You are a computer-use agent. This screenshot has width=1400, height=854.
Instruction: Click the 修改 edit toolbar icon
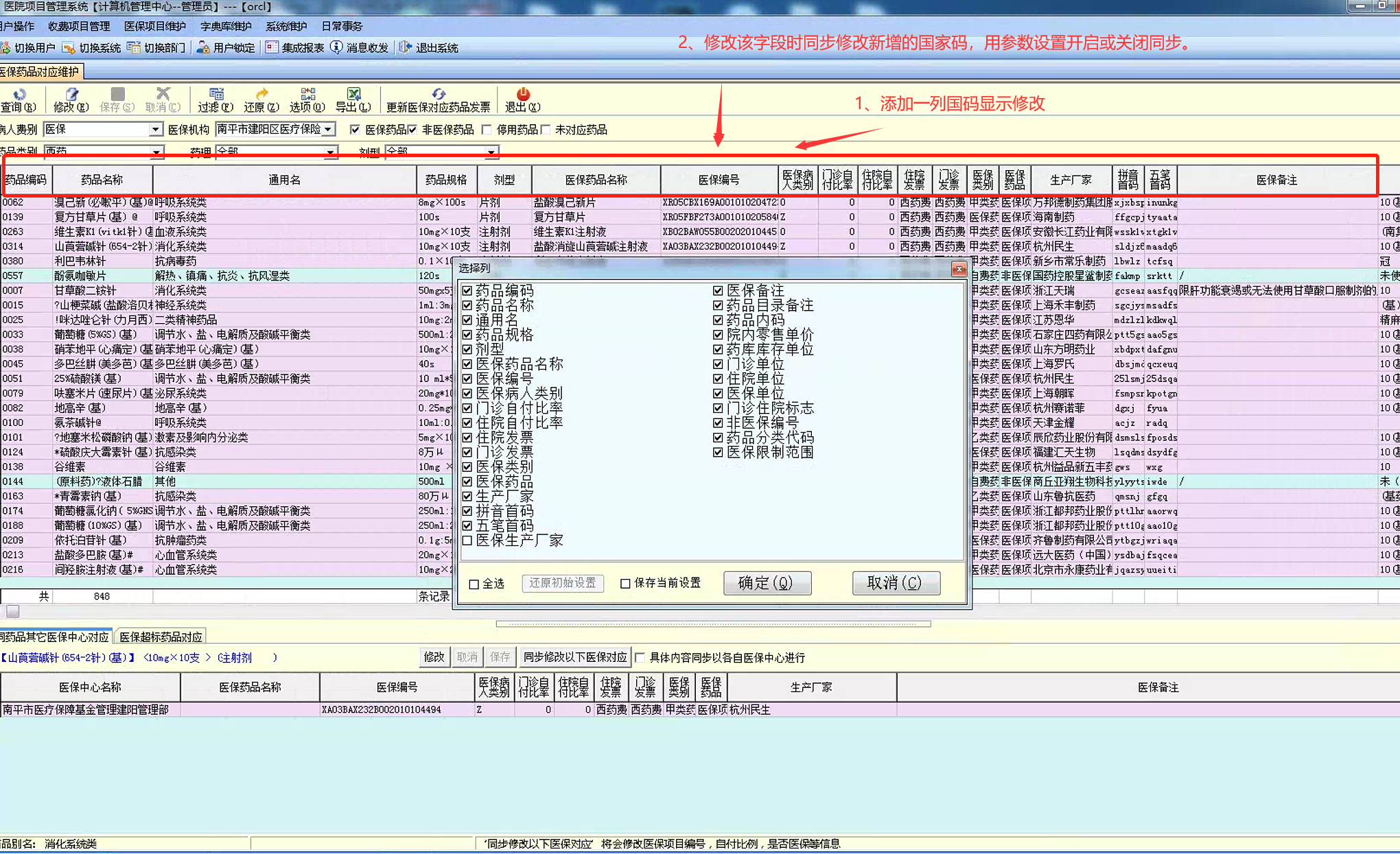click(x=71, y=95)
